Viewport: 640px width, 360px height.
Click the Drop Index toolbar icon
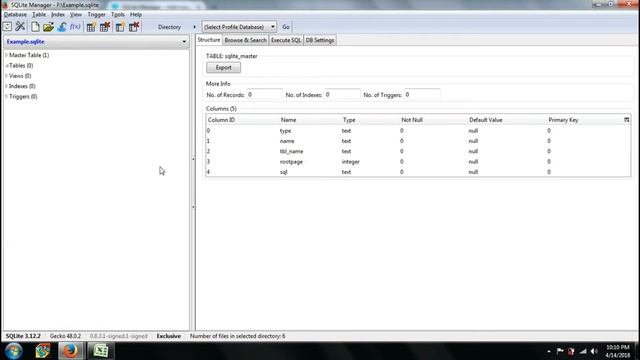[134, 27]
